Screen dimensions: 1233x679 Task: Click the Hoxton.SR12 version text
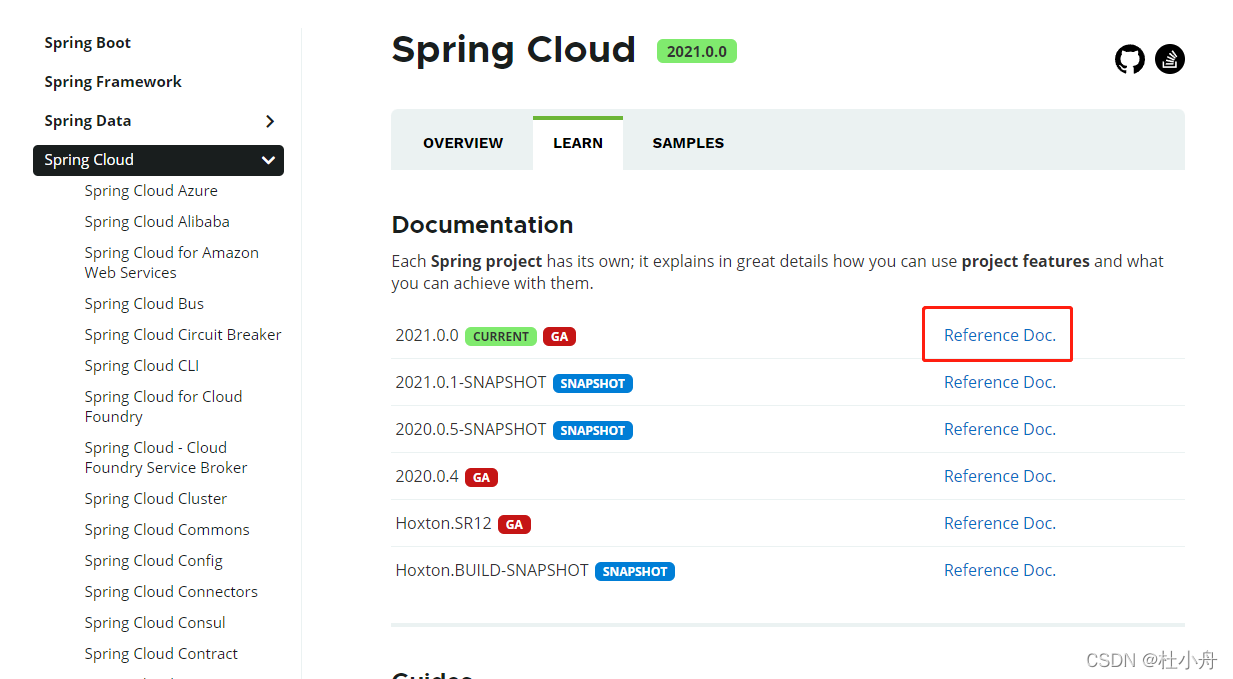[443, 523]
